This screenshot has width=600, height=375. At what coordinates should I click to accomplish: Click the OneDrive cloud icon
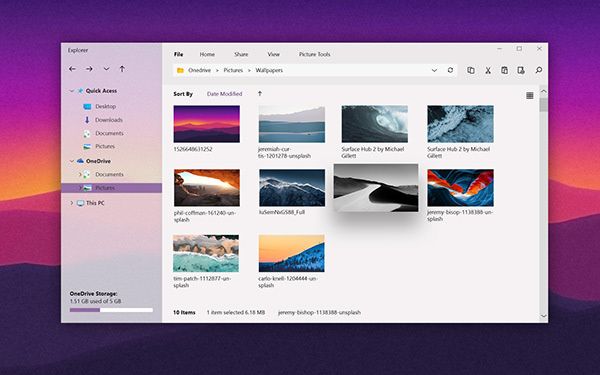pos(80,161)
